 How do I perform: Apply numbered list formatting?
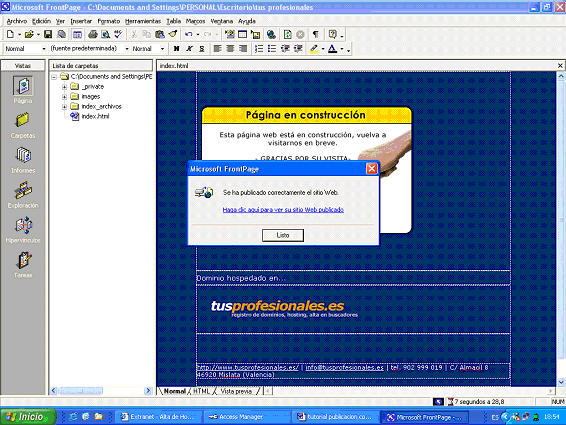coord(259,48)
